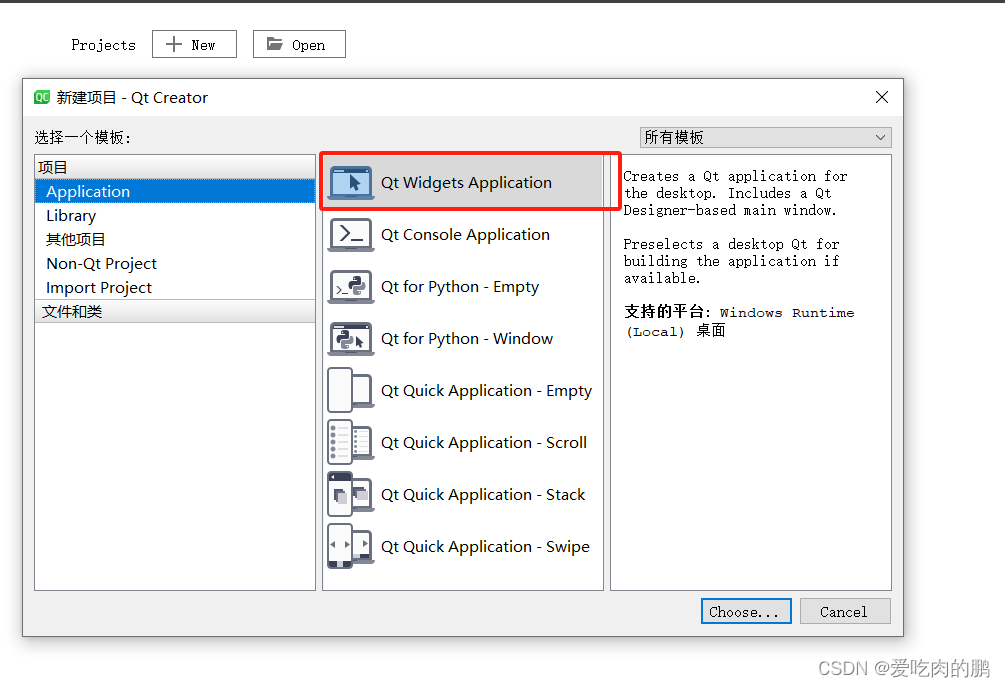The width and height of the screenshot is (1005, 687).
Task: Select Application in the project list
Action: [x=175, y=192]
